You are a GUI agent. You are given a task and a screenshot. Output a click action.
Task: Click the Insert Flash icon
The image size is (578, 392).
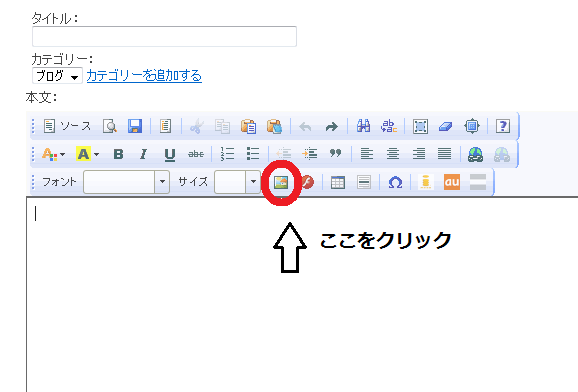[307, 182]
